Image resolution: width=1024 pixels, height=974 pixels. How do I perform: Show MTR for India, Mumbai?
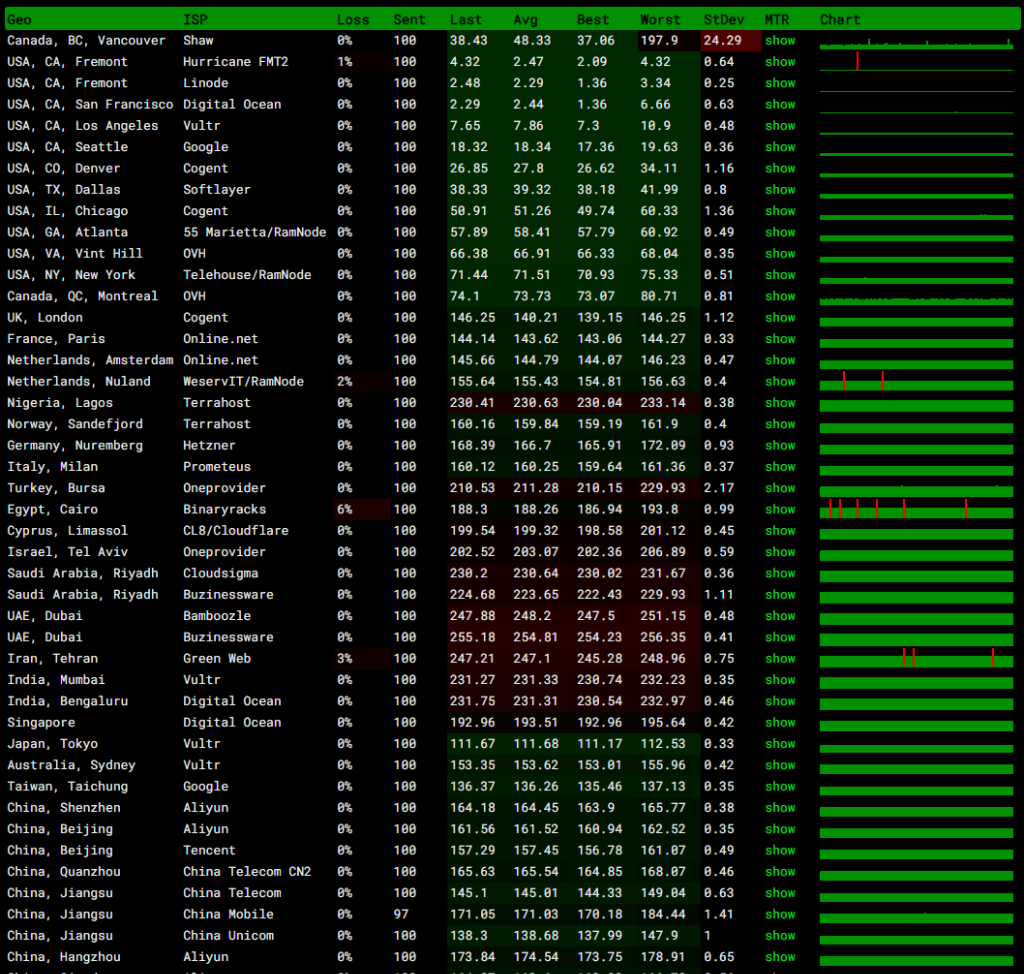[780, 680]
